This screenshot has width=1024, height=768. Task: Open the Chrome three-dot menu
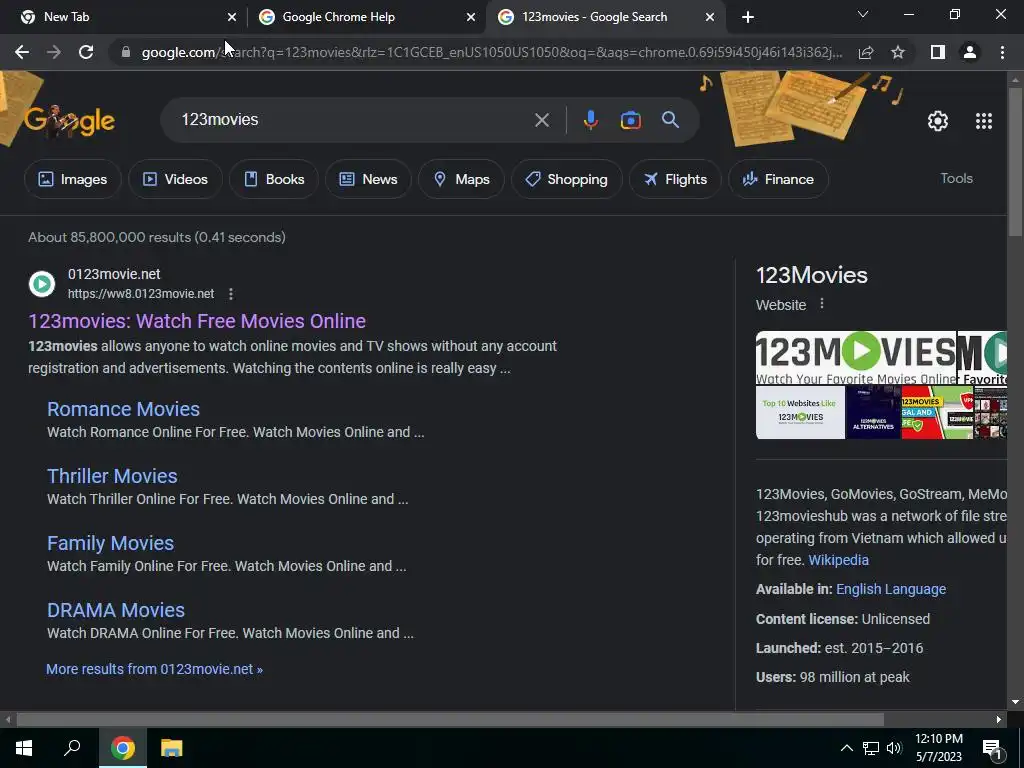pyautogui.click(x=1002, y=52)
